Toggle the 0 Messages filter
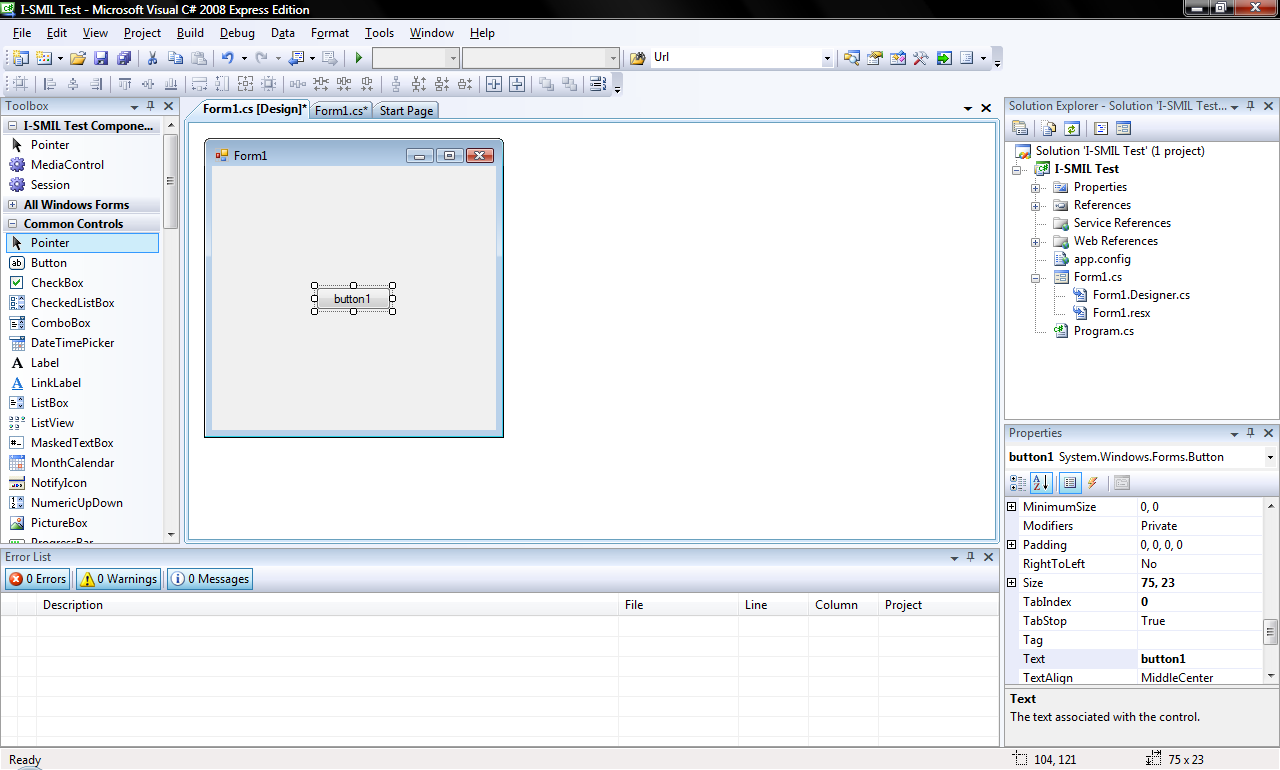Viewport: 1280px width, 770px height. (x=210, y=579)
